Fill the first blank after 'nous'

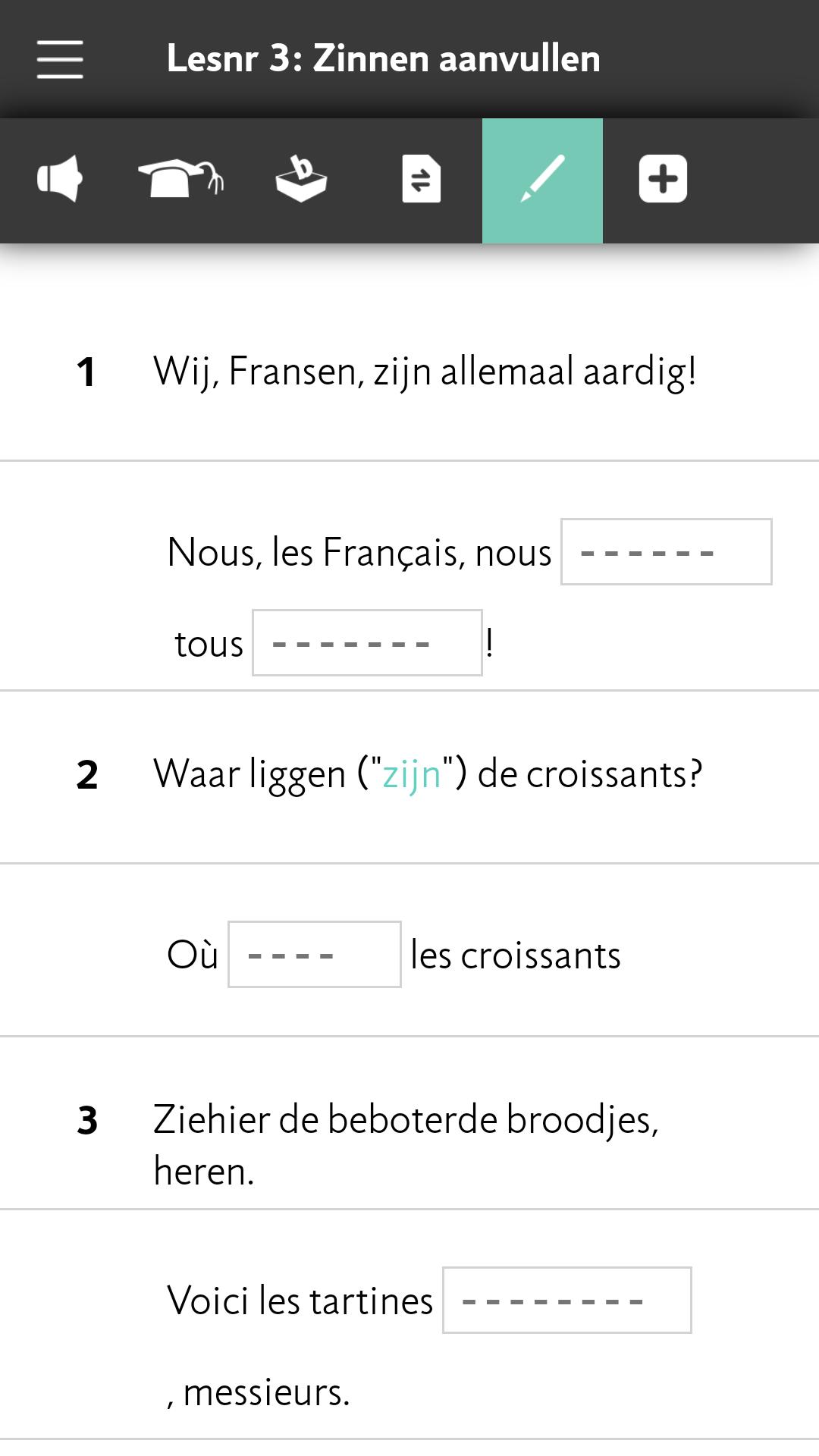pyautogui.click(x=667, y=552)
